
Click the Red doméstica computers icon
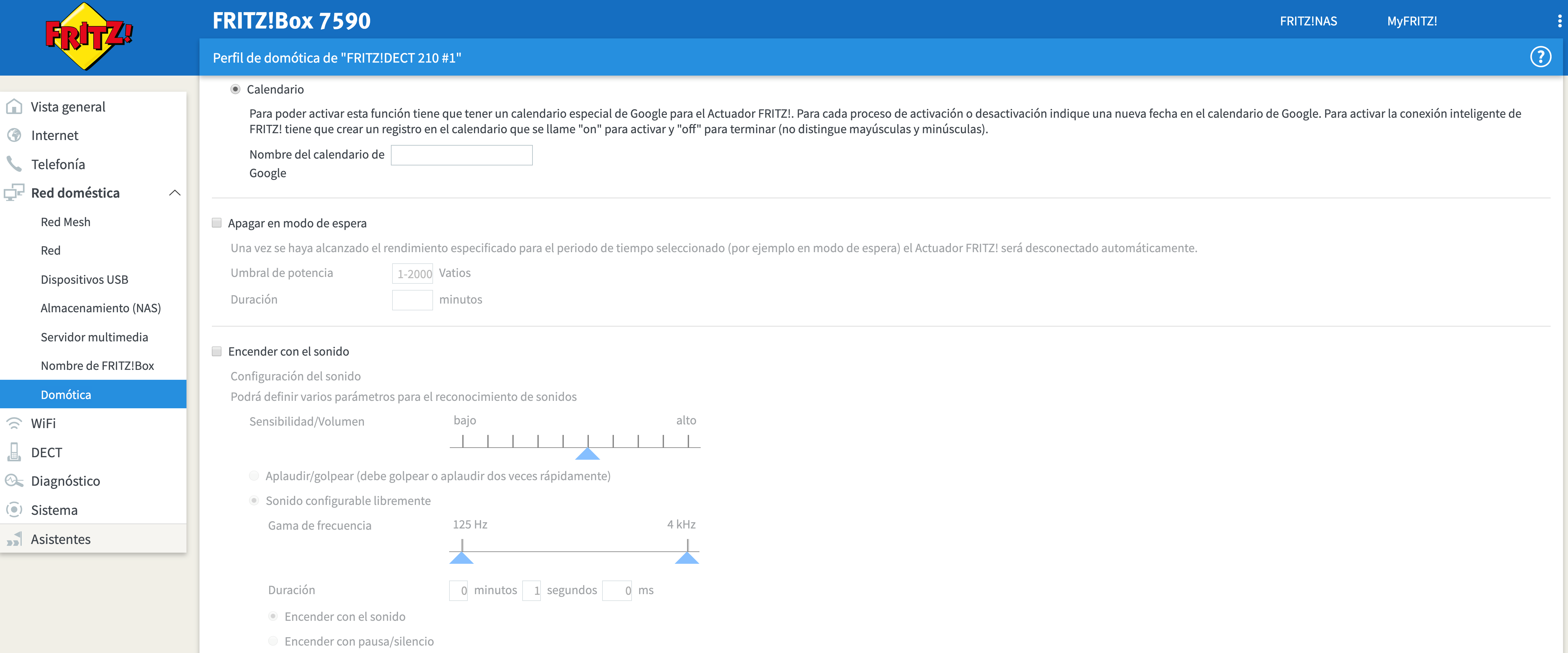click(x=14, y=193)
